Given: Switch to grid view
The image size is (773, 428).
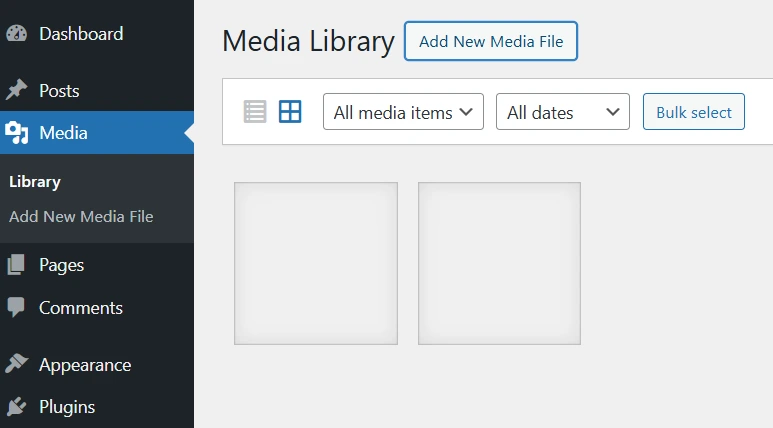Looking at the screenshot, I should coord(290,111).
